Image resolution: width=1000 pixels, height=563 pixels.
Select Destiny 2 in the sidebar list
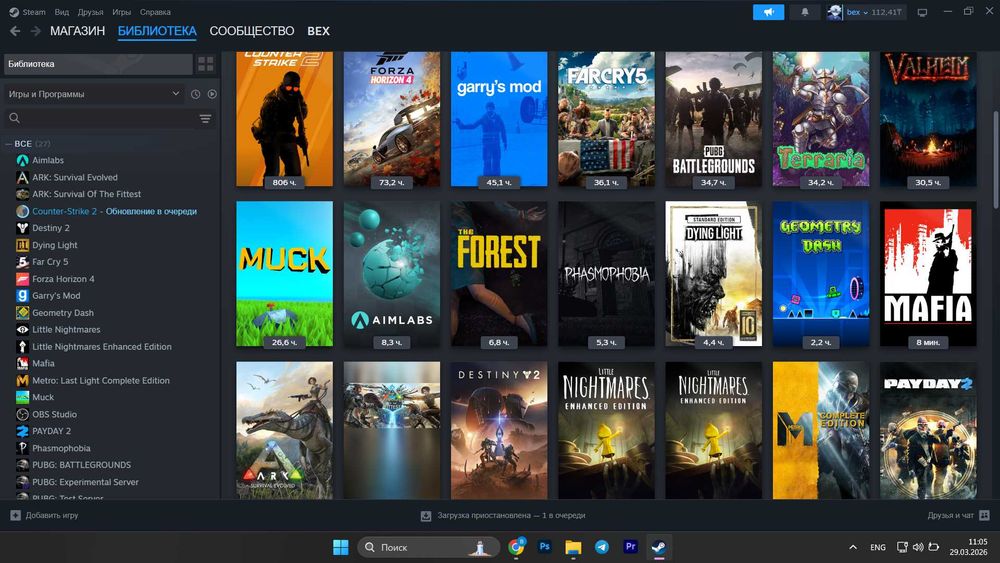click(x=51, y=228)
